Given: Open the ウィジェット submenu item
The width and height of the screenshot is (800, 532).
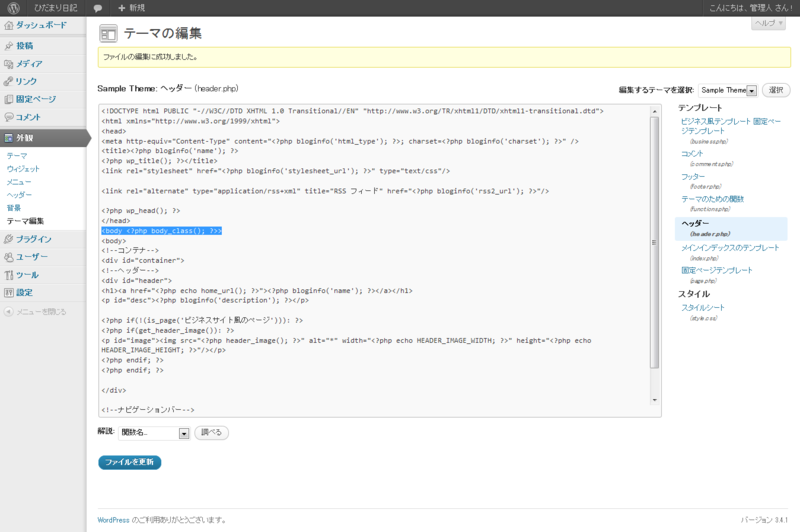Looking at the screenshot, I should point(23,169).
